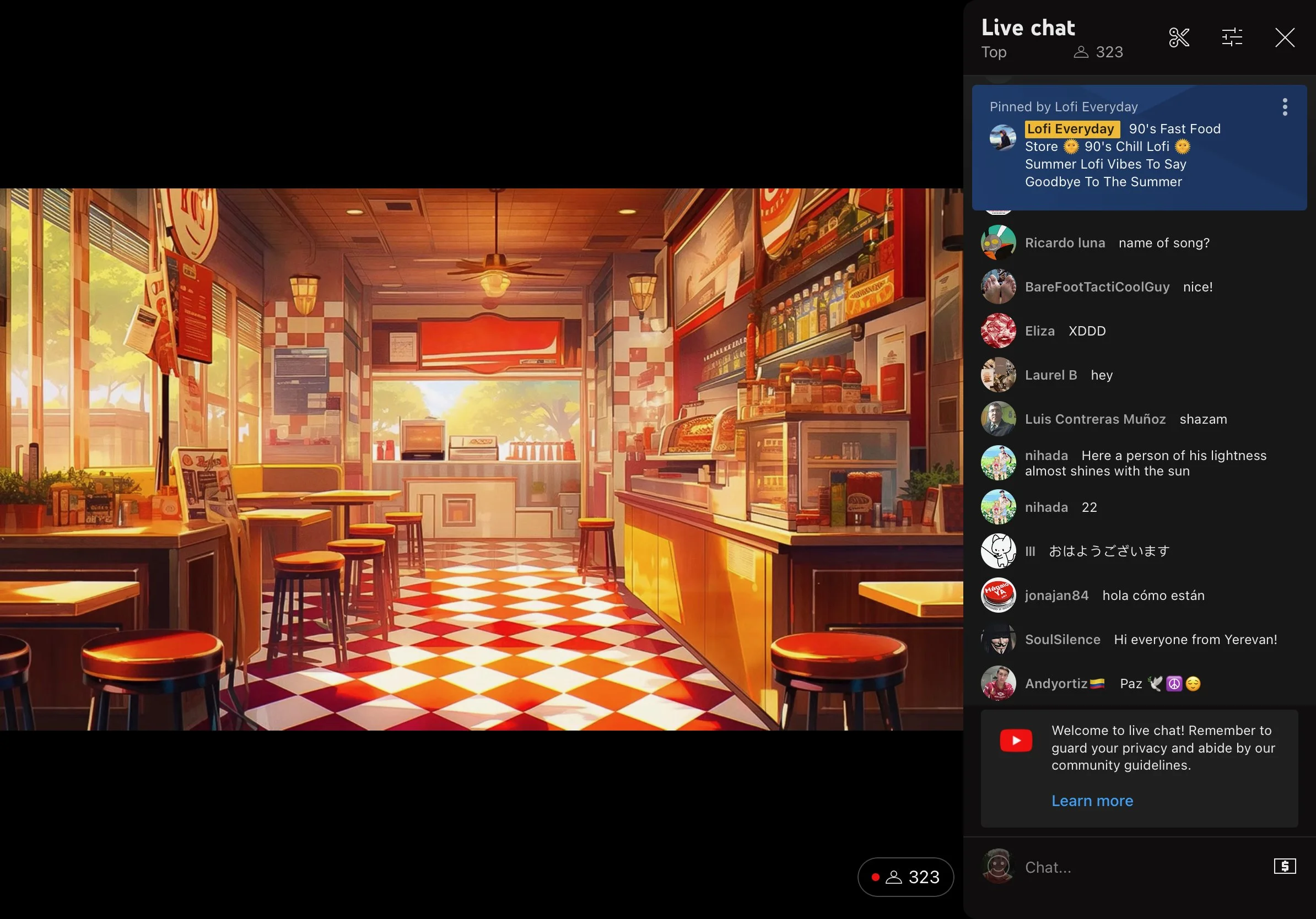Click Eliza's avatar in chat
The height and width of the screenshot is (919, 1316).
tap(998, 331)
